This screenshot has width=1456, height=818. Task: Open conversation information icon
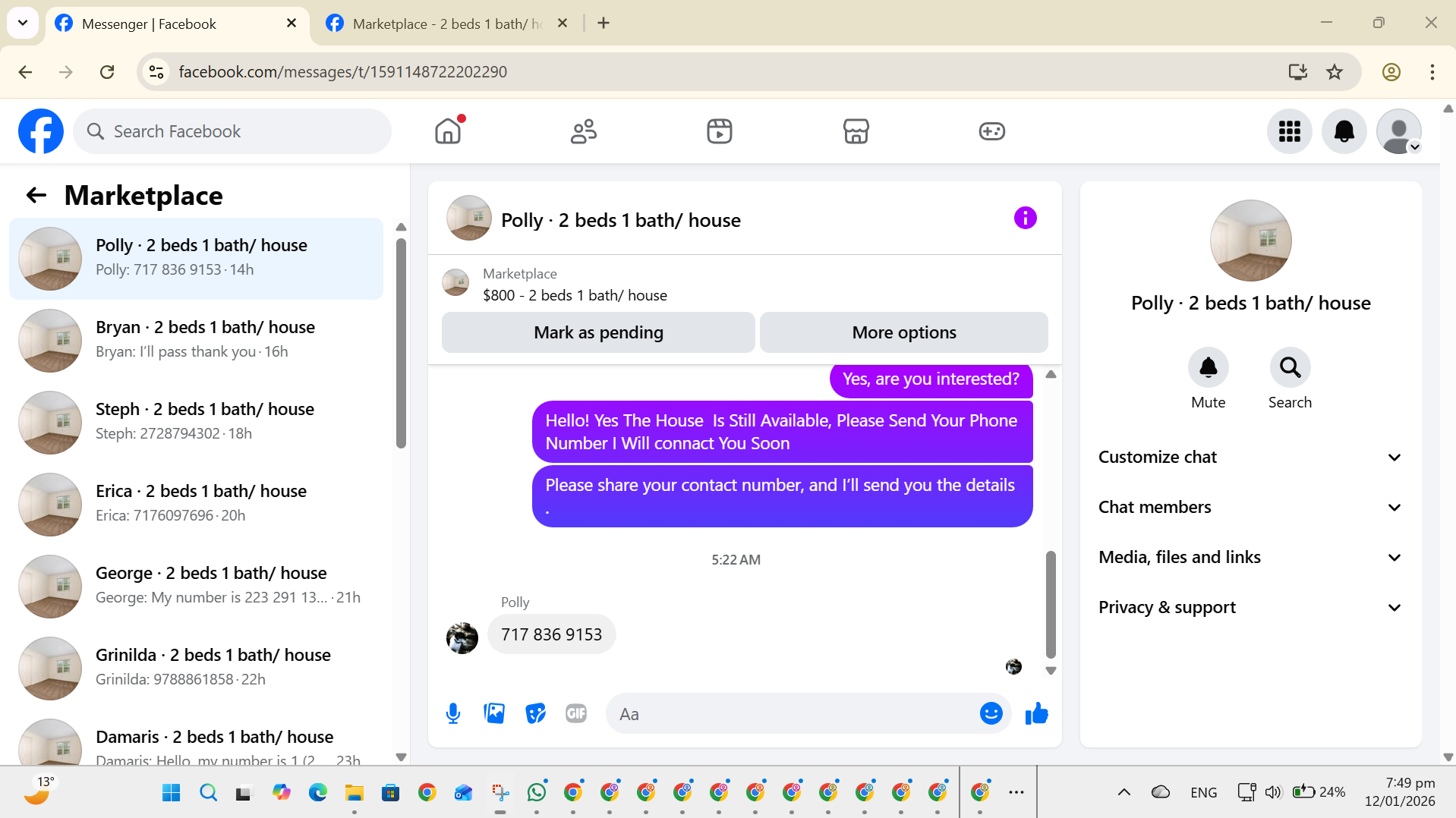coord(1025,219)
